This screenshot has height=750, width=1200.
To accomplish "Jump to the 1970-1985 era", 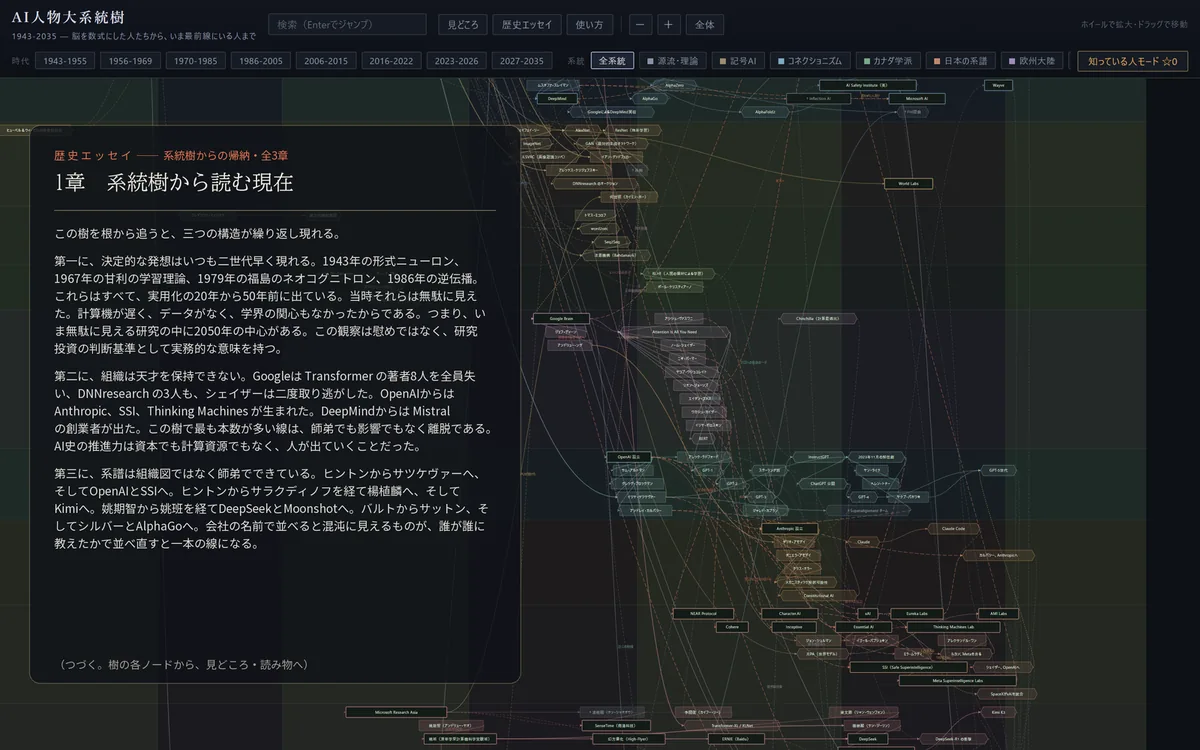I will (x=196, y=61).
